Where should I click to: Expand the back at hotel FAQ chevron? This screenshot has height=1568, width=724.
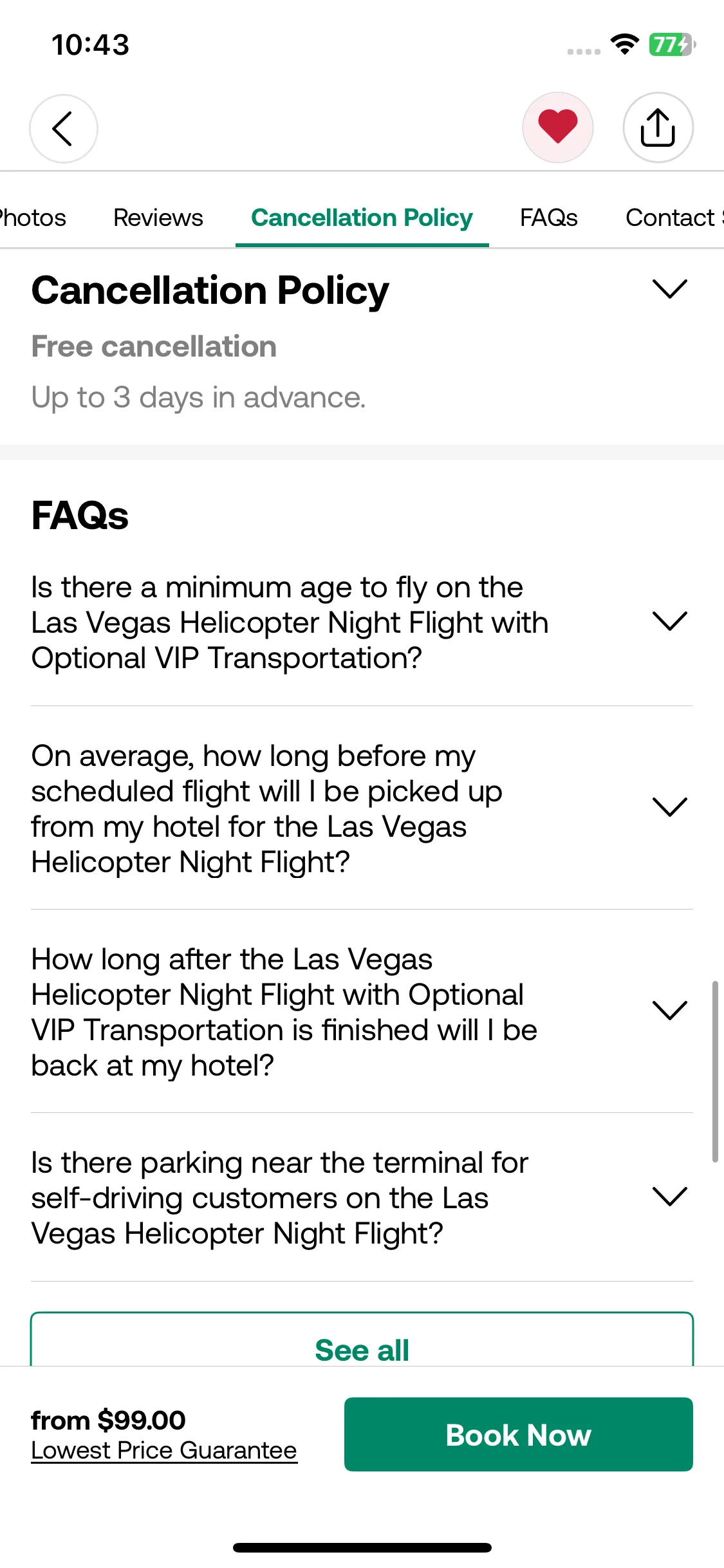(670, 1010)
